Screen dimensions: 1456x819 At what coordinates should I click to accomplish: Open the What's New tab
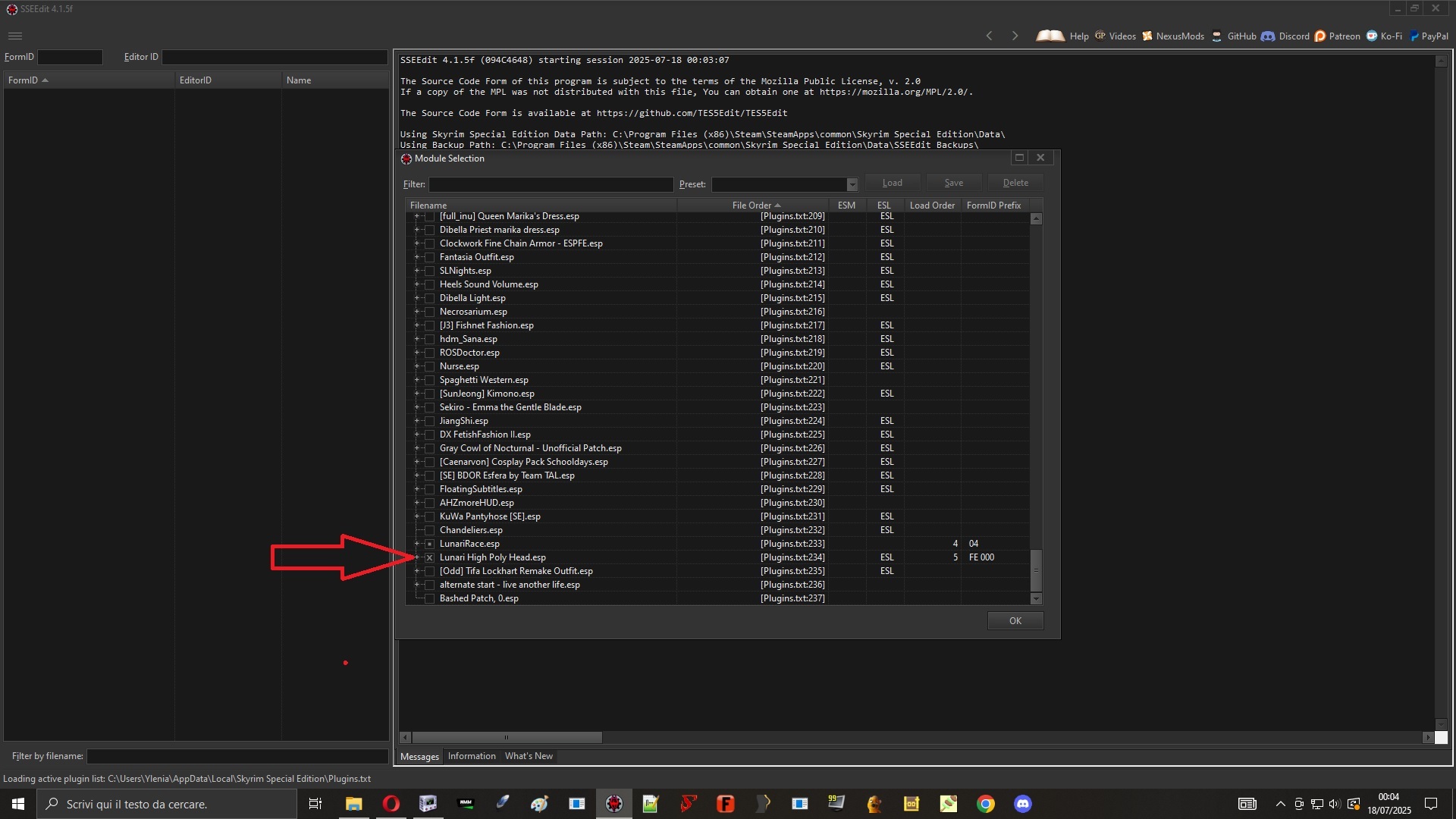pyautogui.click(x=529, y=756)
